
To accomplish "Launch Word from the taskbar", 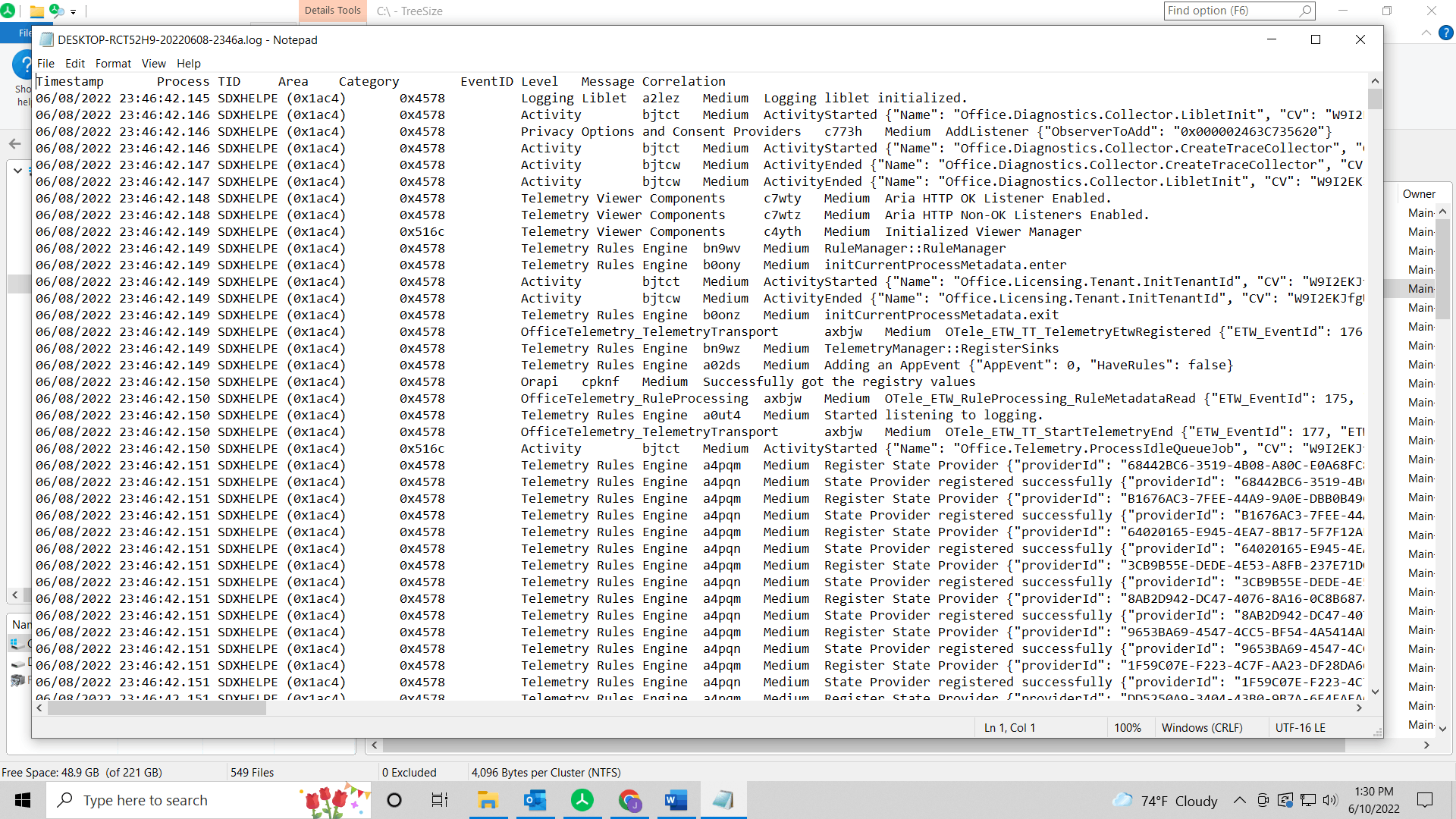I will click(x=675, y=800).
